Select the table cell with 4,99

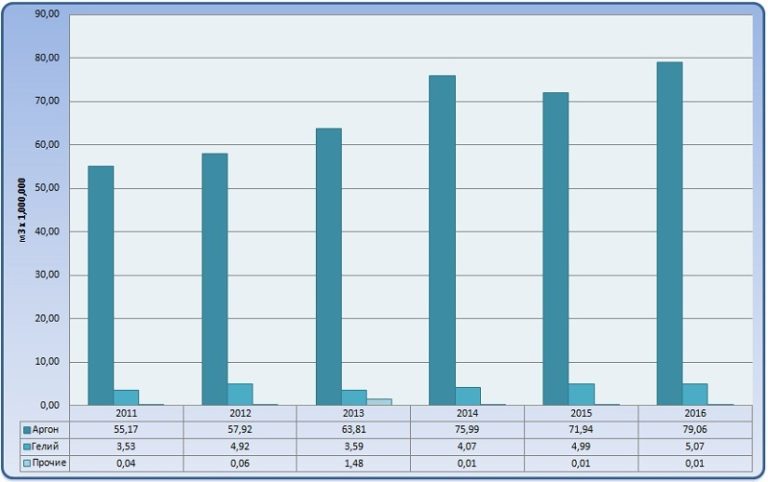tap(581, 447)
